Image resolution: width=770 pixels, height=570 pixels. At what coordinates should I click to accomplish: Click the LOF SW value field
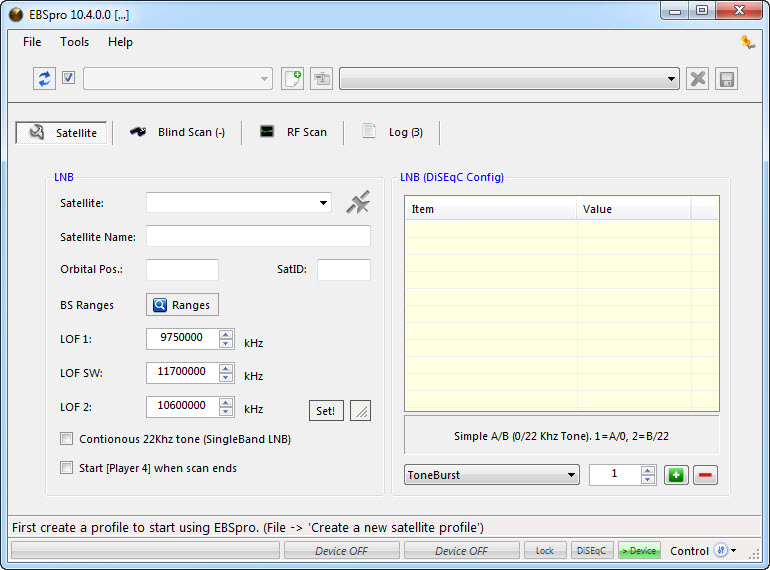click(182, 372)
